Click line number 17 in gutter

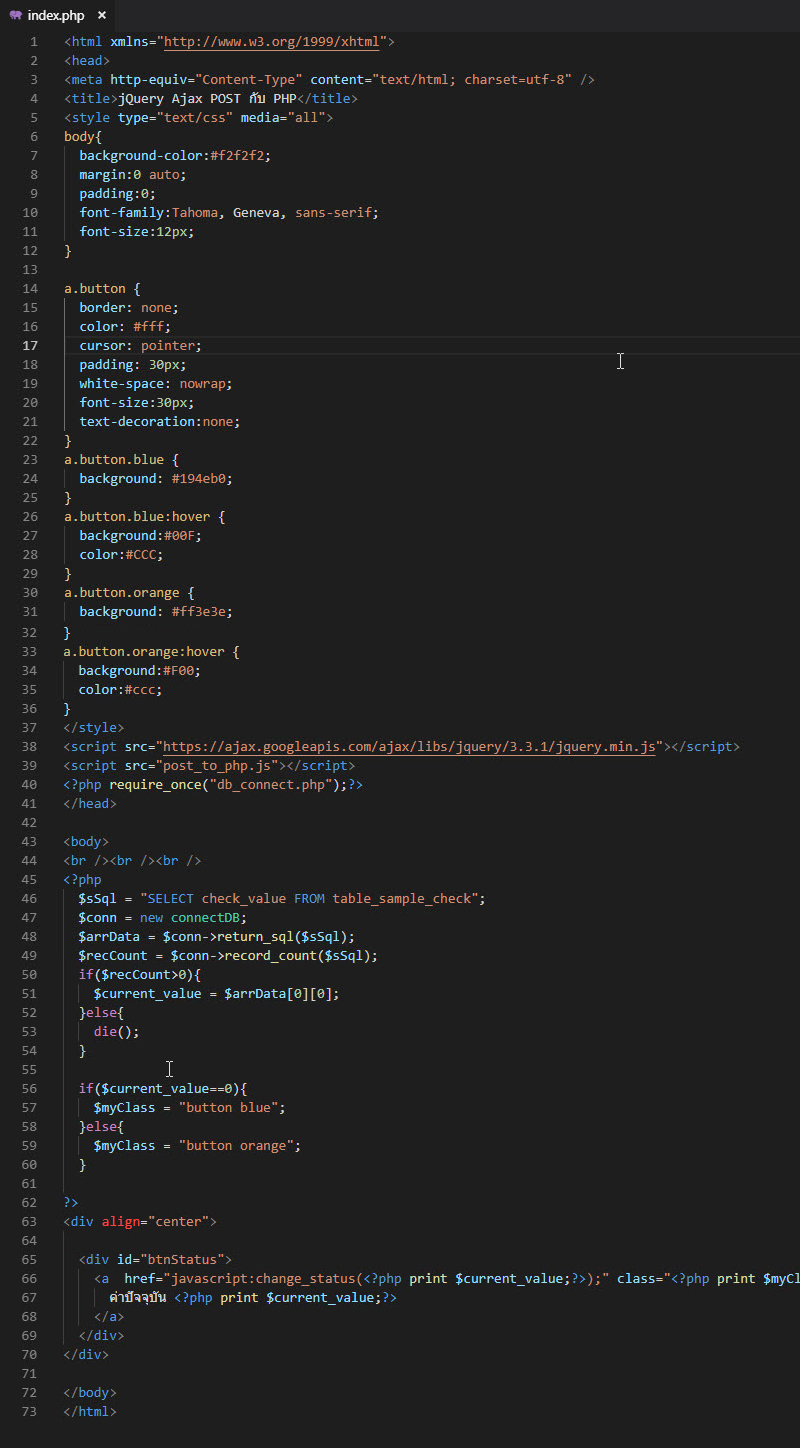(x=31, y=346)
